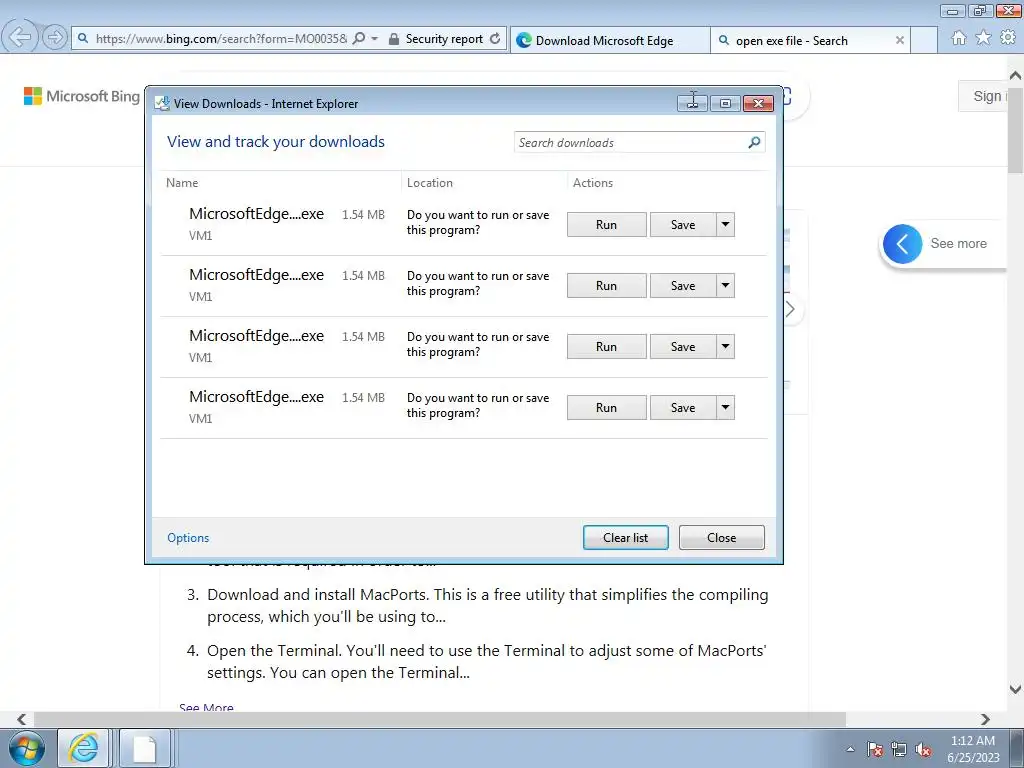Advance the Bing carousel with the right chevron

790,309
